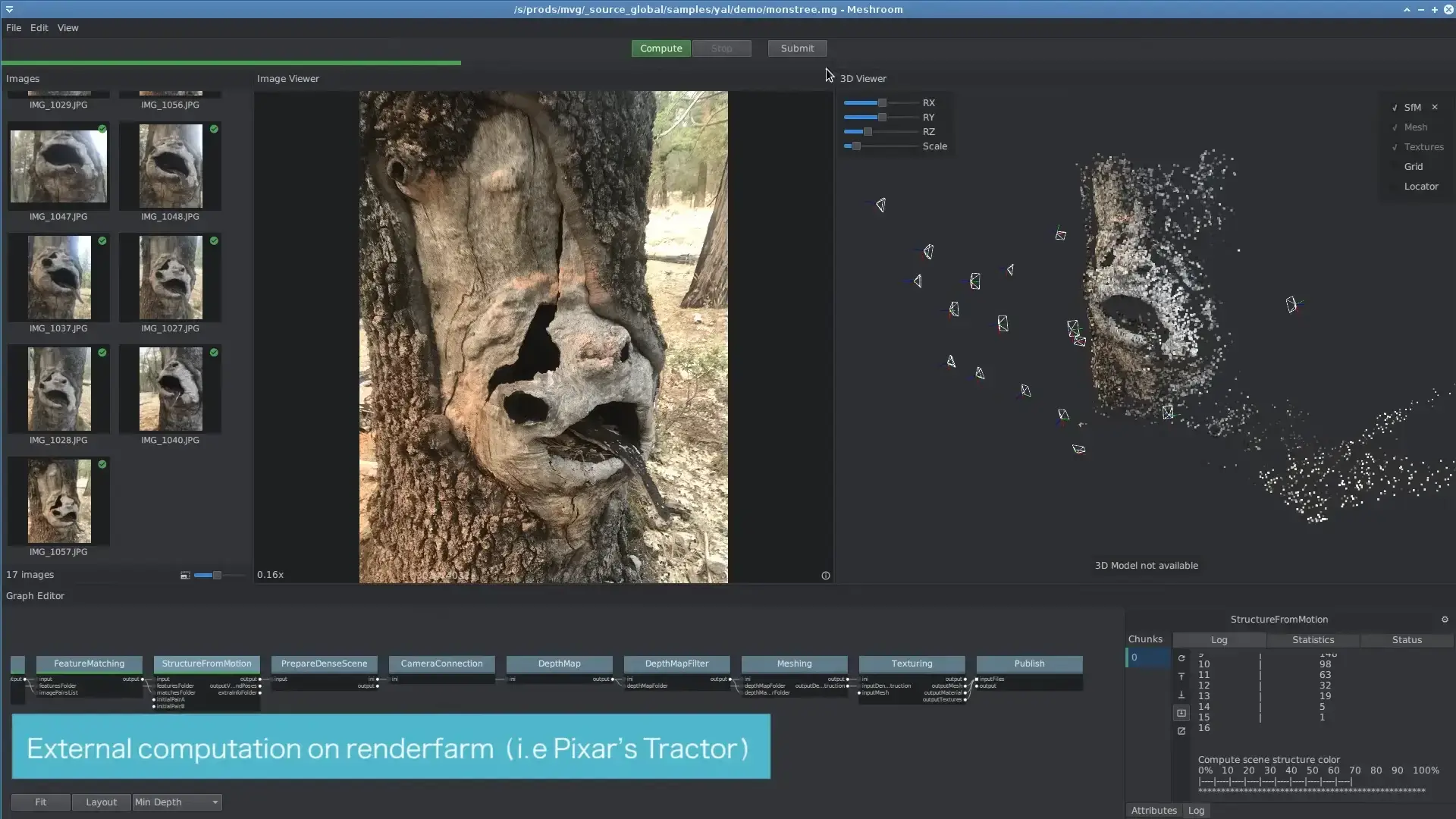Toggle auto-scroll log icon
Viewport: 1456px width, 819px height.
1181,713
